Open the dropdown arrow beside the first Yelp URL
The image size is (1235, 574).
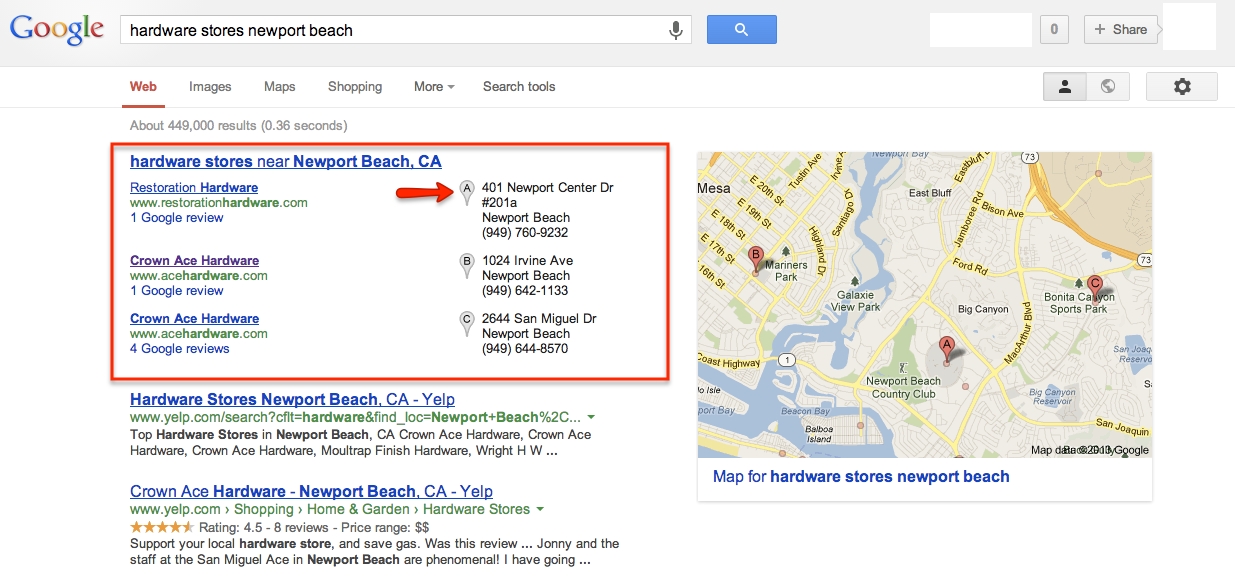click(591, 417)
